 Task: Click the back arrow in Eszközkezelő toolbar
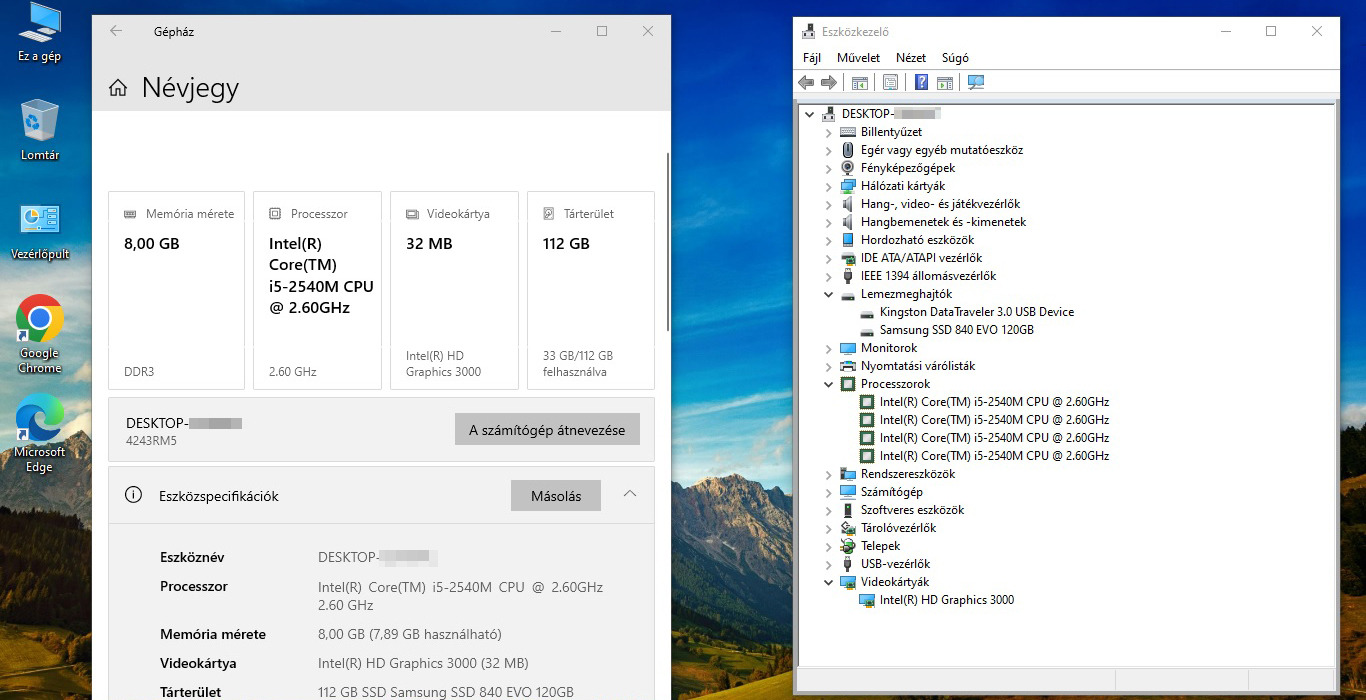[806, 82]
